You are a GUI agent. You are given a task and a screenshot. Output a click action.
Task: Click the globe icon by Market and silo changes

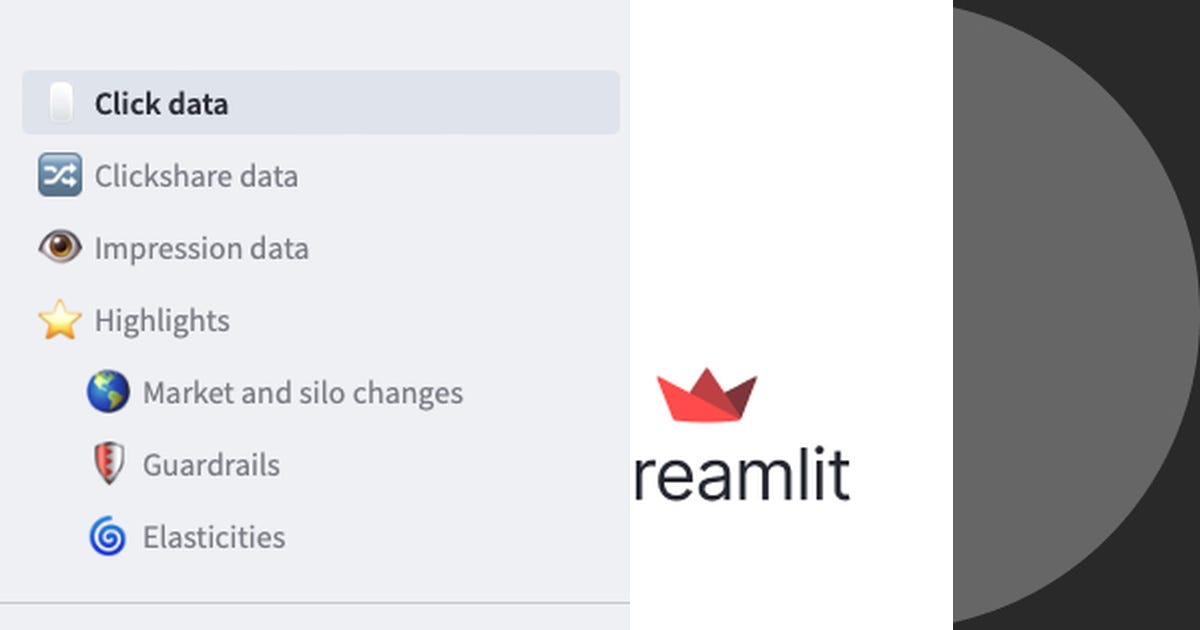pyautogui.click(x=109, y=392)
